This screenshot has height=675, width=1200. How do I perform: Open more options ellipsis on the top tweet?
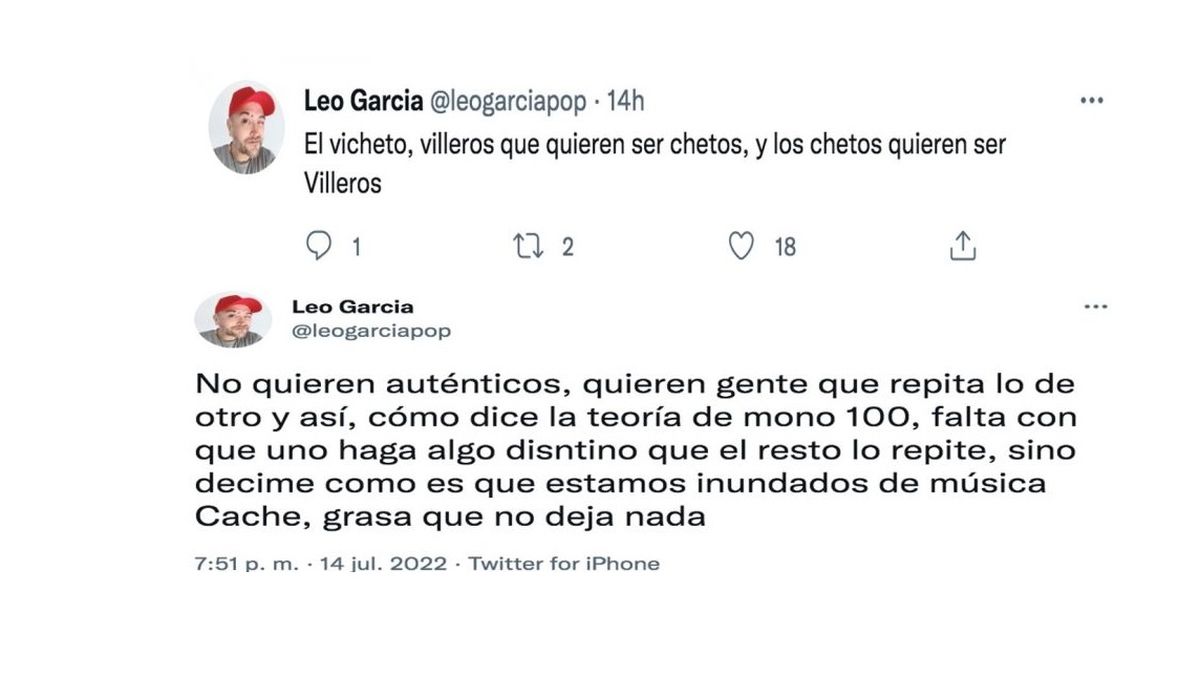click(1091, 102)
